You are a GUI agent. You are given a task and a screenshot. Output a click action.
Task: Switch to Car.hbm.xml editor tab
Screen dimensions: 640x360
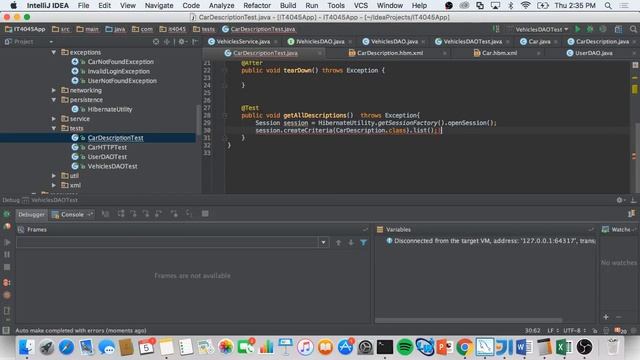[x=499, y=53]
